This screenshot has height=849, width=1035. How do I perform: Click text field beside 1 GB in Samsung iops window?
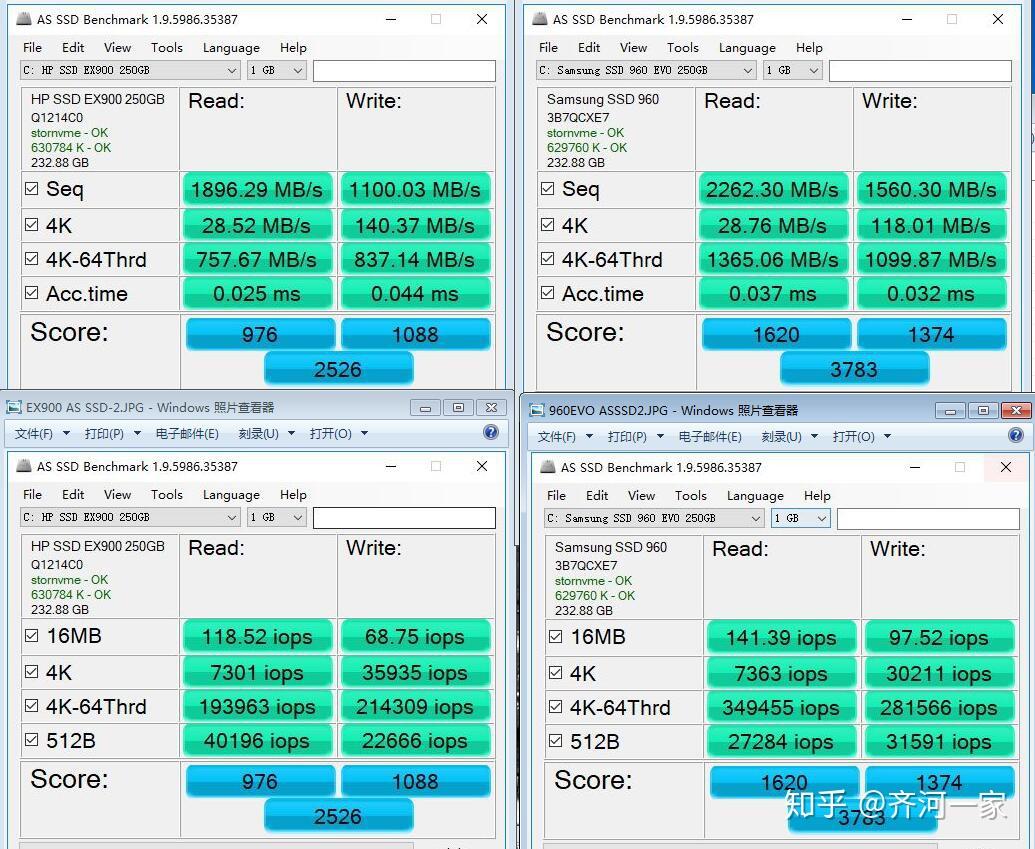(928, 519)
